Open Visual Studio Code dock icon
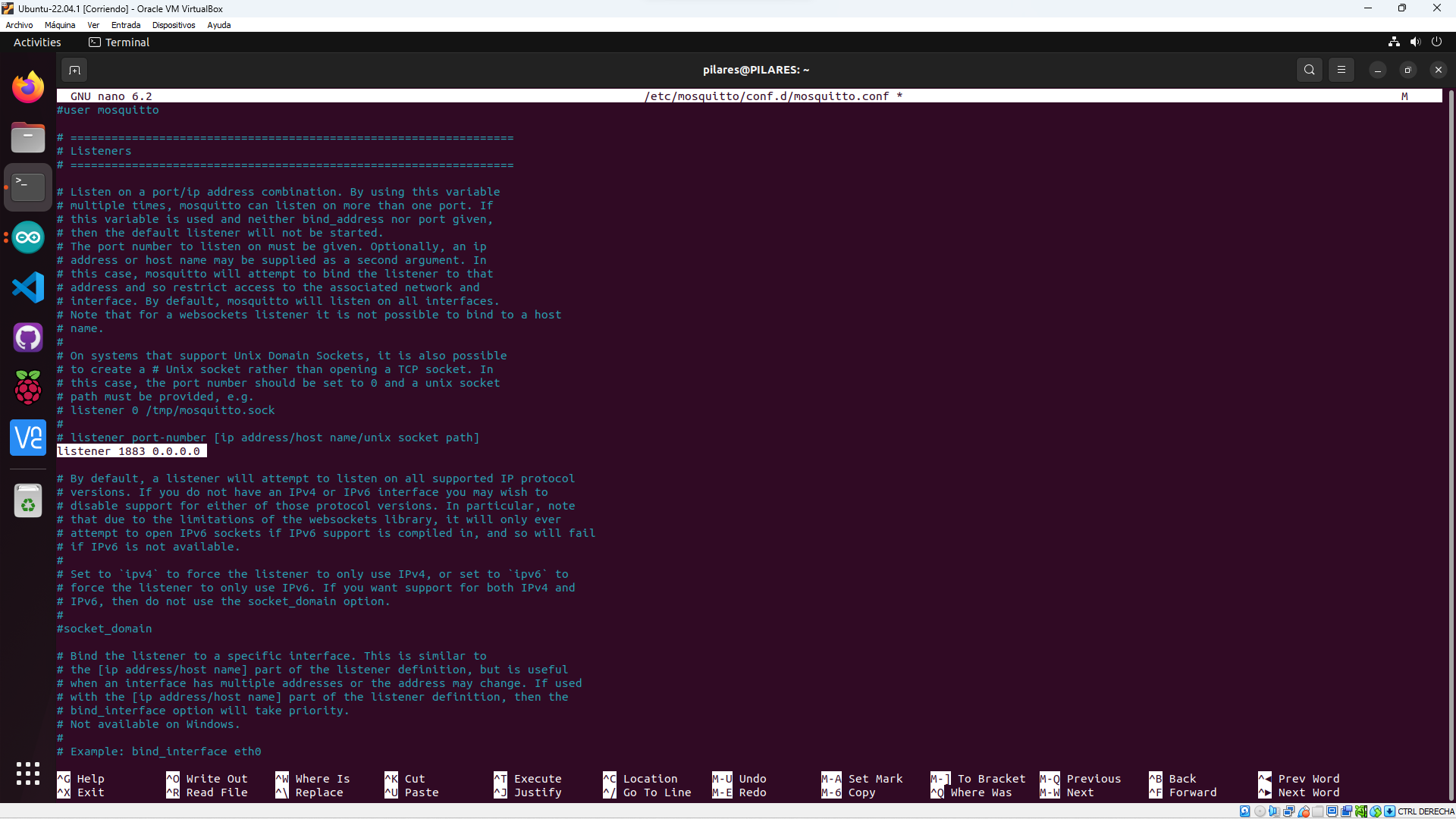Viewport: 1456px width, 819px height. pos(28,287)
